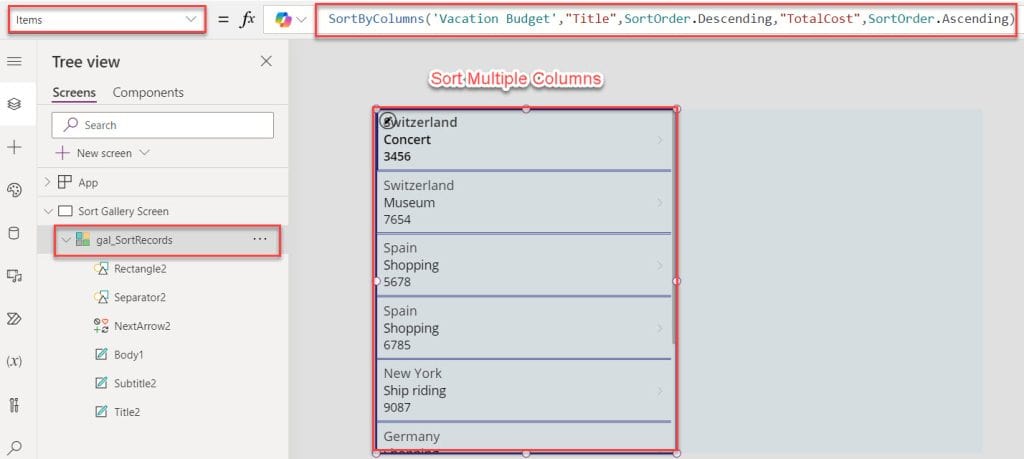Select the Tree view layers icon
1024x459 pixels.
tap(14, 104)
